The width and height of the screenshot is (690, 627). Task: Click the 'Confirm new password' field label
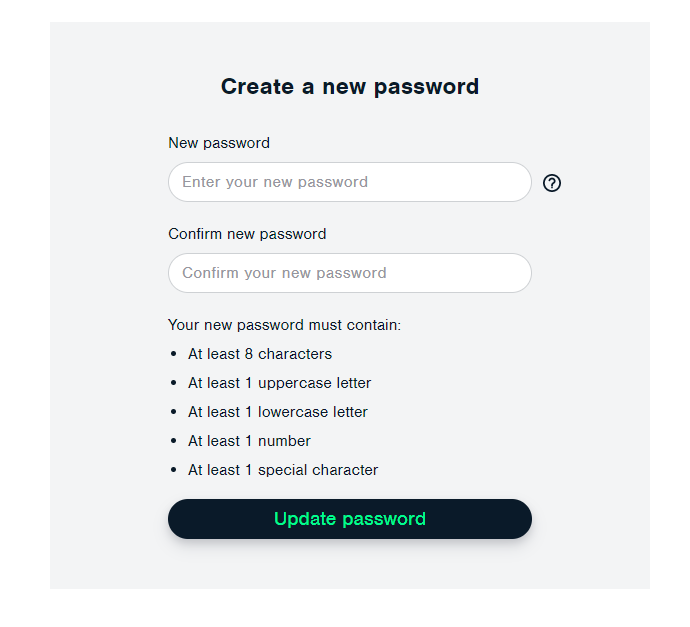pos(247,234)
